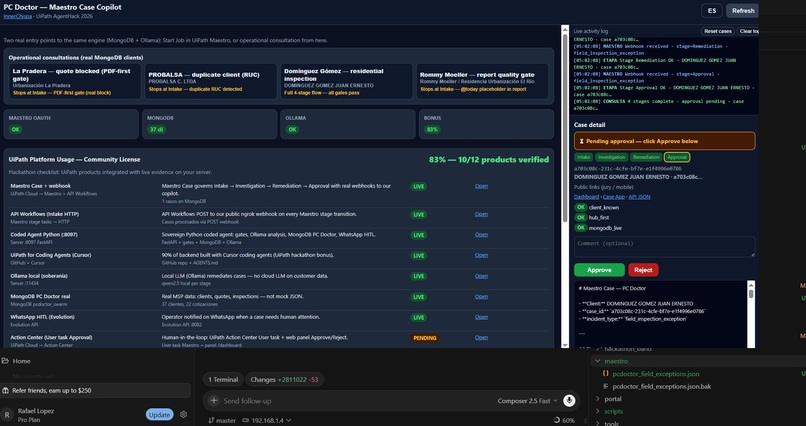Open link for WhatsApp HITL (Evolution) row
The height and width of the screenshot is (426, 806).
(x=481, y=317)
